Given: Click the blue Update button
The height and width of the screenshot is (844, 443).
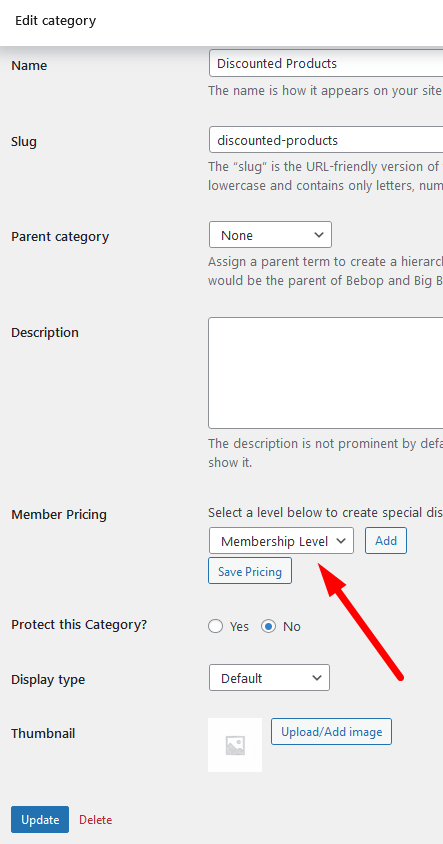Looking at the screenshot, I should coord(40,820).
